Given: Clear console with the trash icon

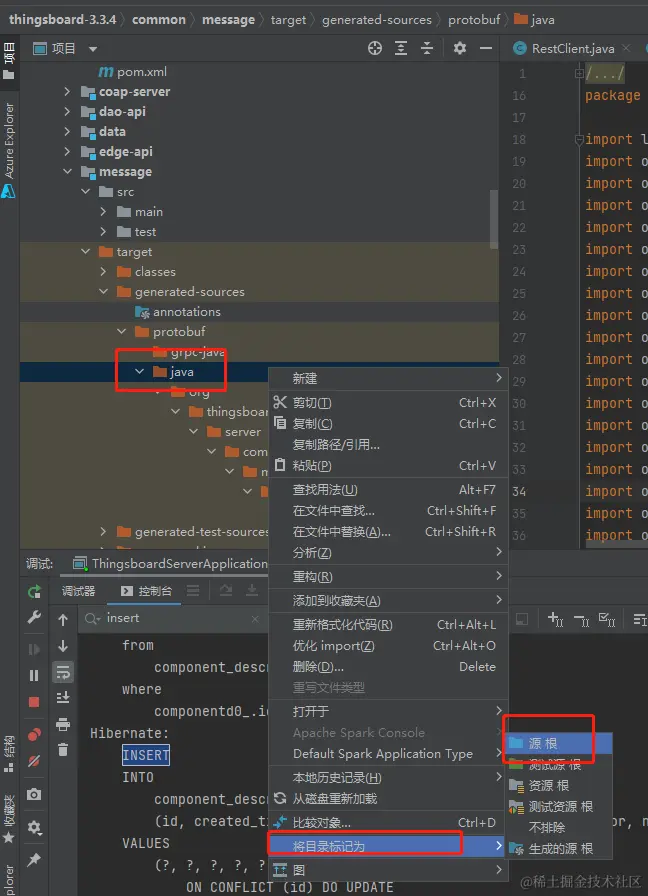Looking at the screenshot, I should pyautogui.click(x=63, y=749).
